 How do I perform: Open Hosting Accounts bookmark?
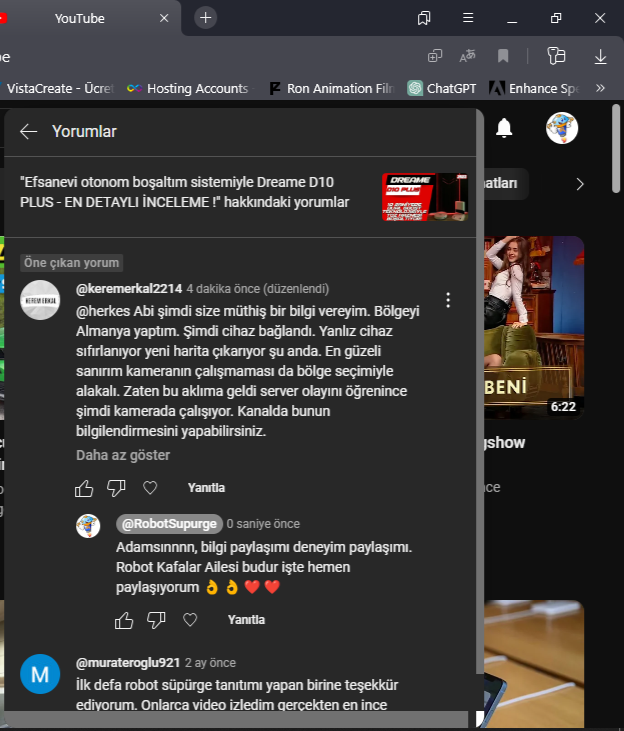(190, 88)
